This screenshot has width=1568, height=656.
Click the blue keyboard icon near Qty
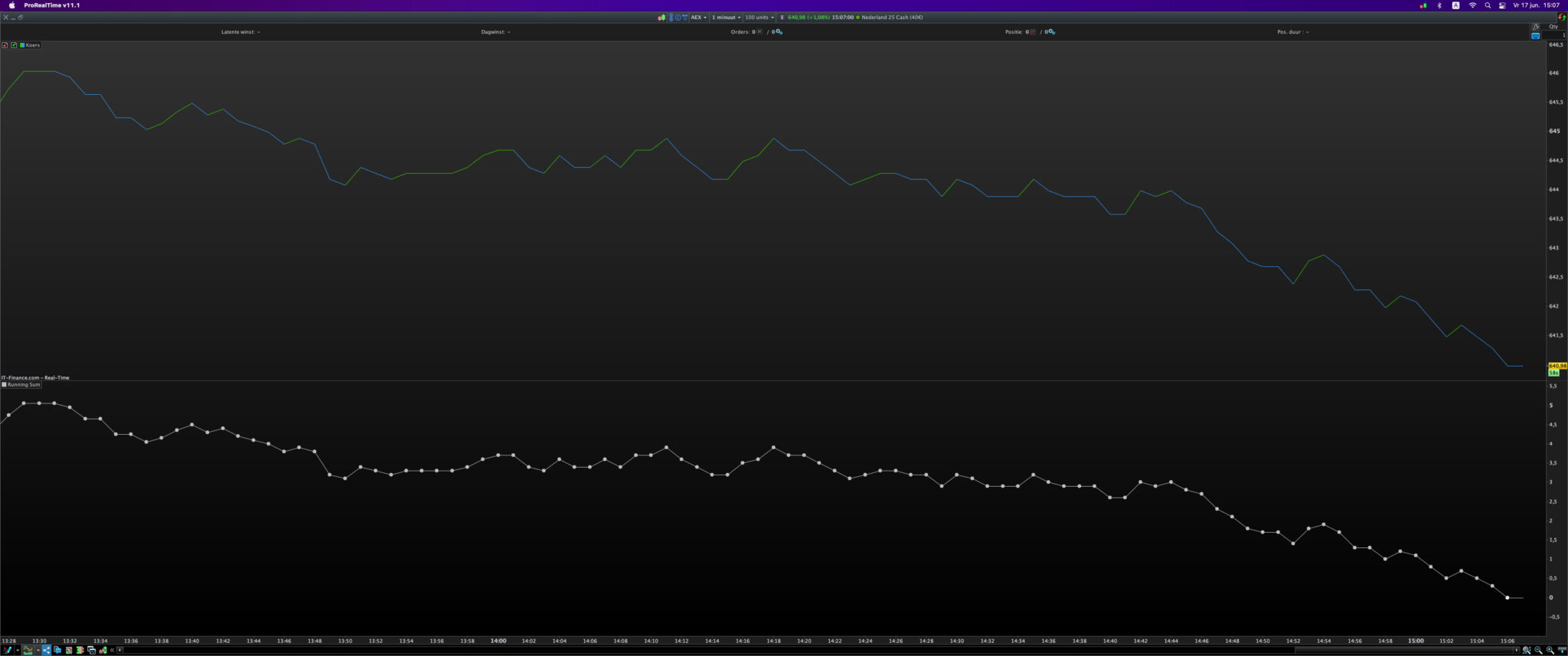(x=1535, y=36)
